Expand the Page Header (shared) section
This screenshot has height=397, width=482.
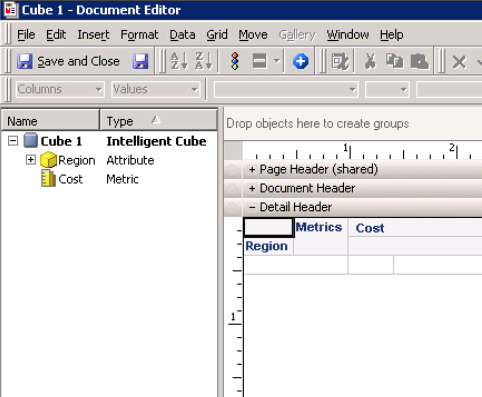(252, 170)
